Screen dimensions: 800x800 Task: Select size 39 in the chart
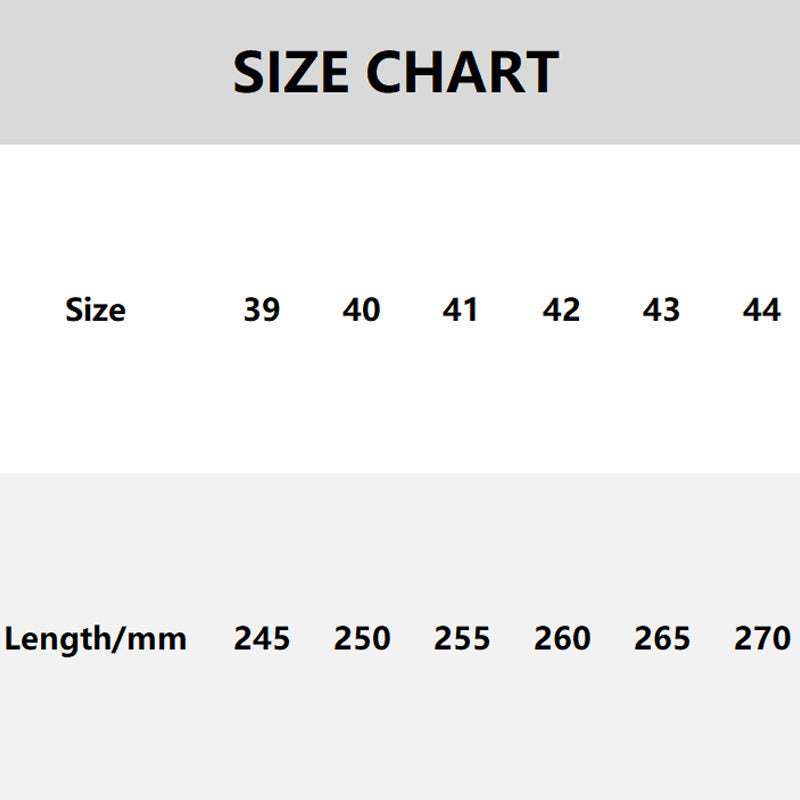click(261, 310)
